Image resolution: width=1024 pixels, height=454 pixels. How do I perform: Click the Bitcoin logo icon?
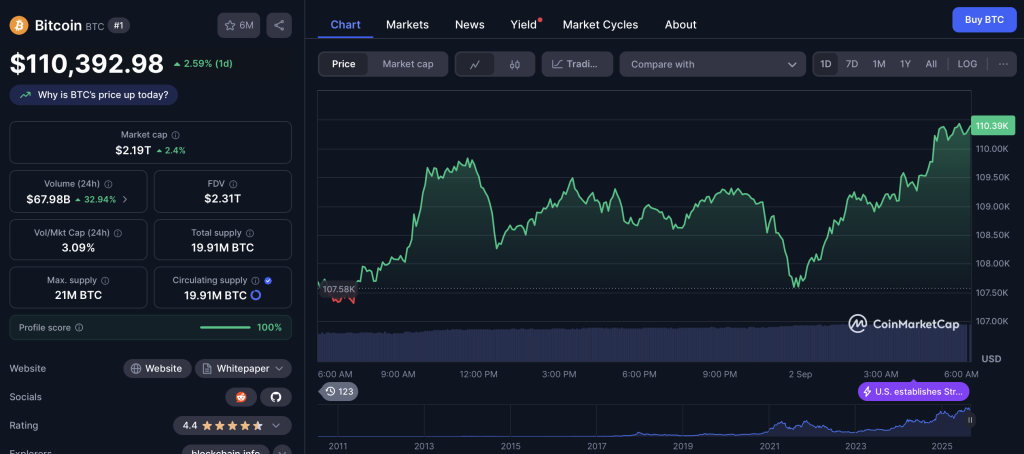[19, 25]
